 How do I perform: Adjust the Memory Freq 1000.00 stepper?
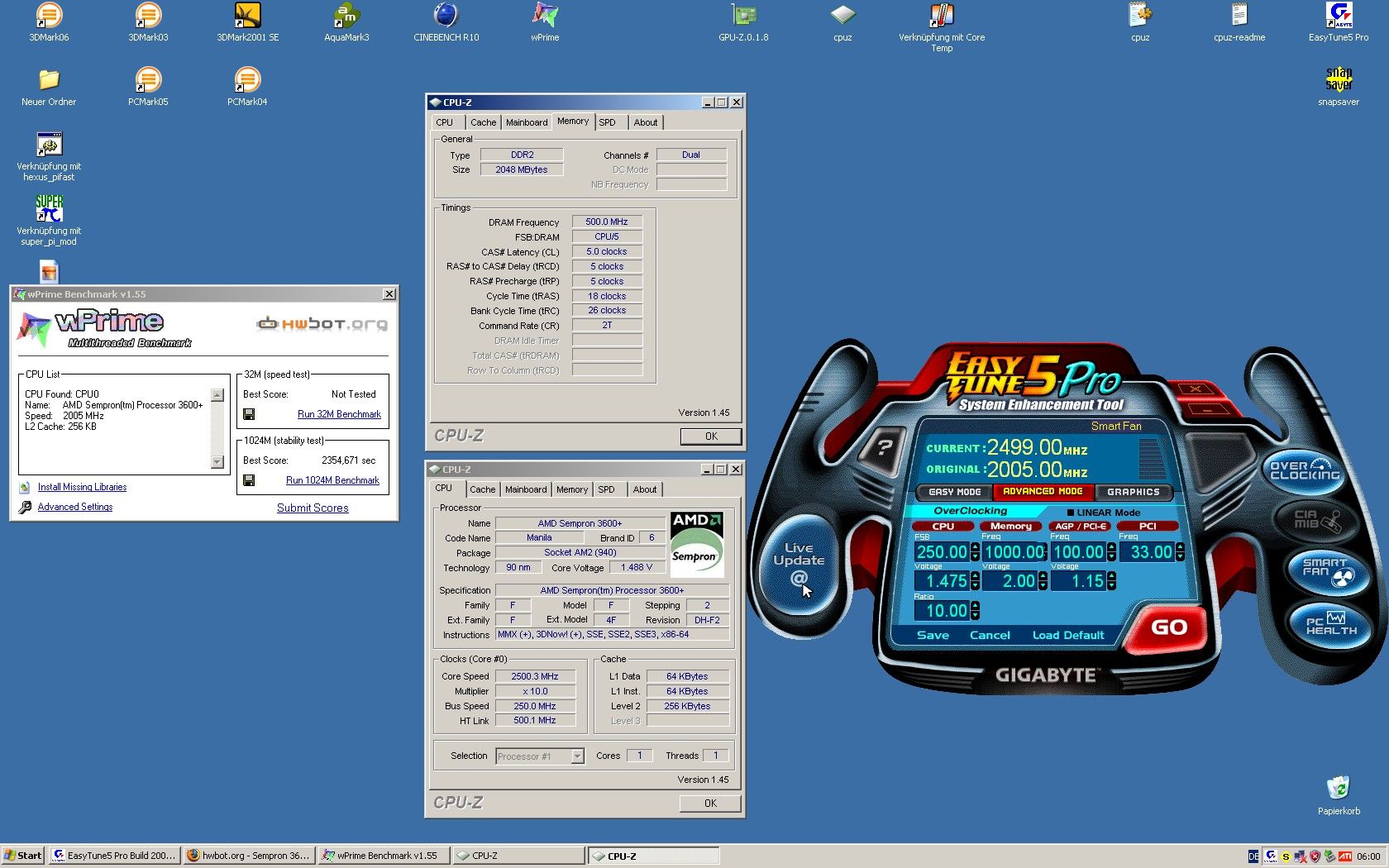point(1043,552)
